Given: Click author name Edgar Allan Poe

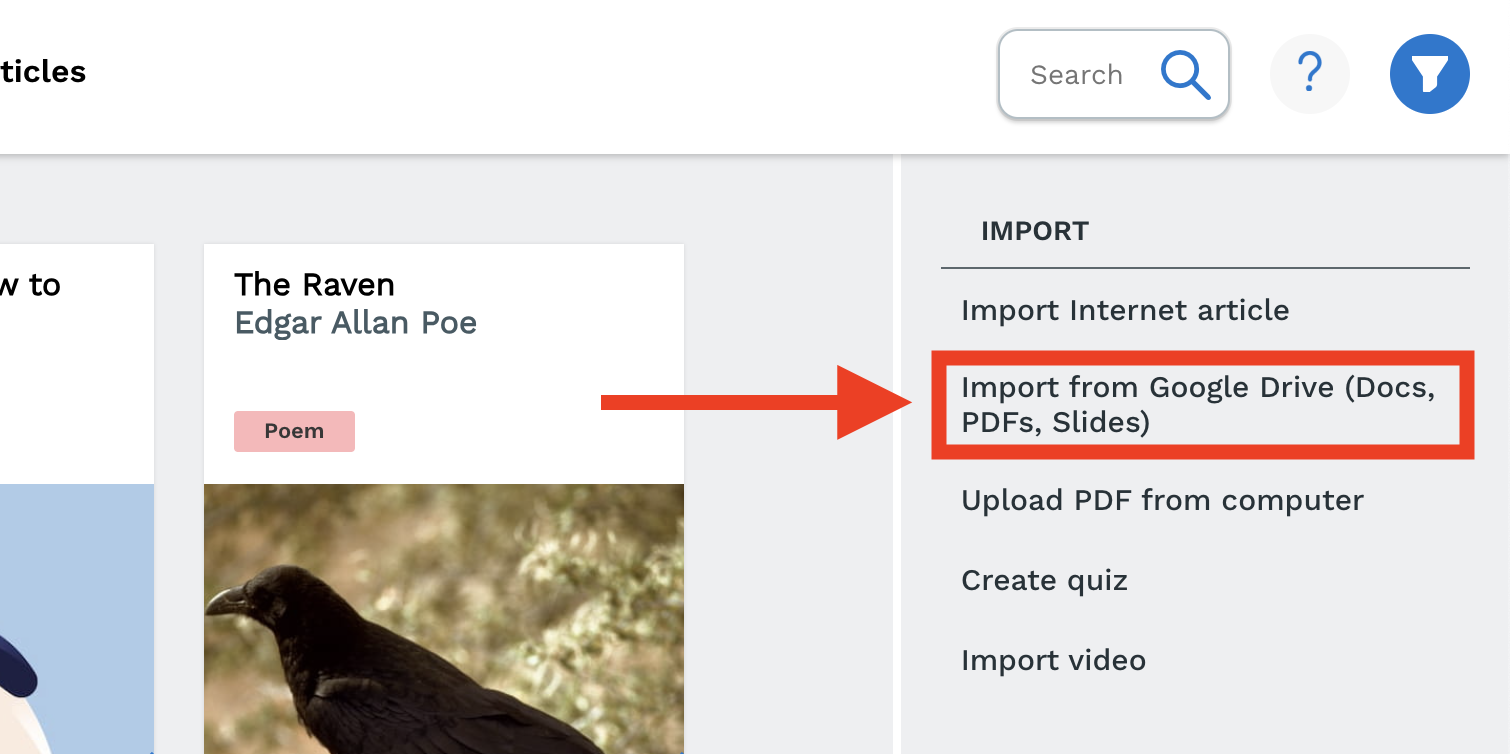Looking at the screenshot, I should pyautogui.click(x=355, y=323).
